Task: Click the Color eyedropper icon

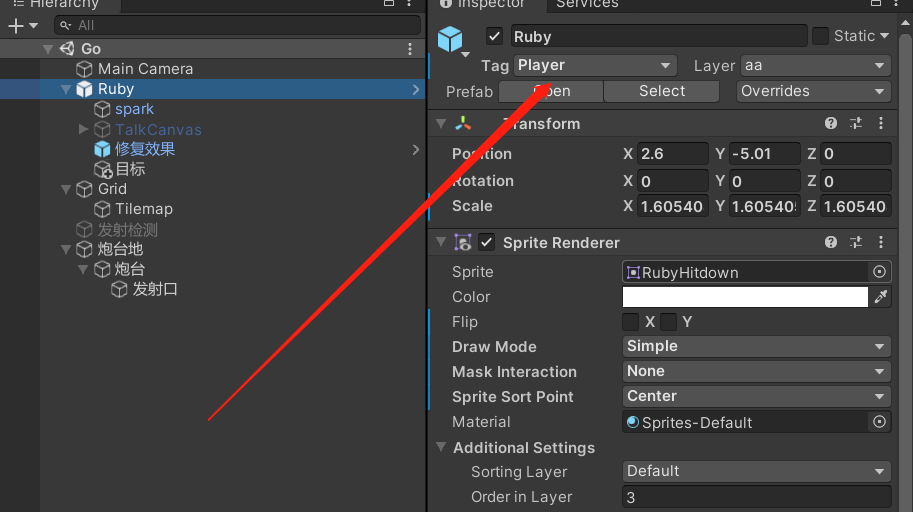Action: 881,296
